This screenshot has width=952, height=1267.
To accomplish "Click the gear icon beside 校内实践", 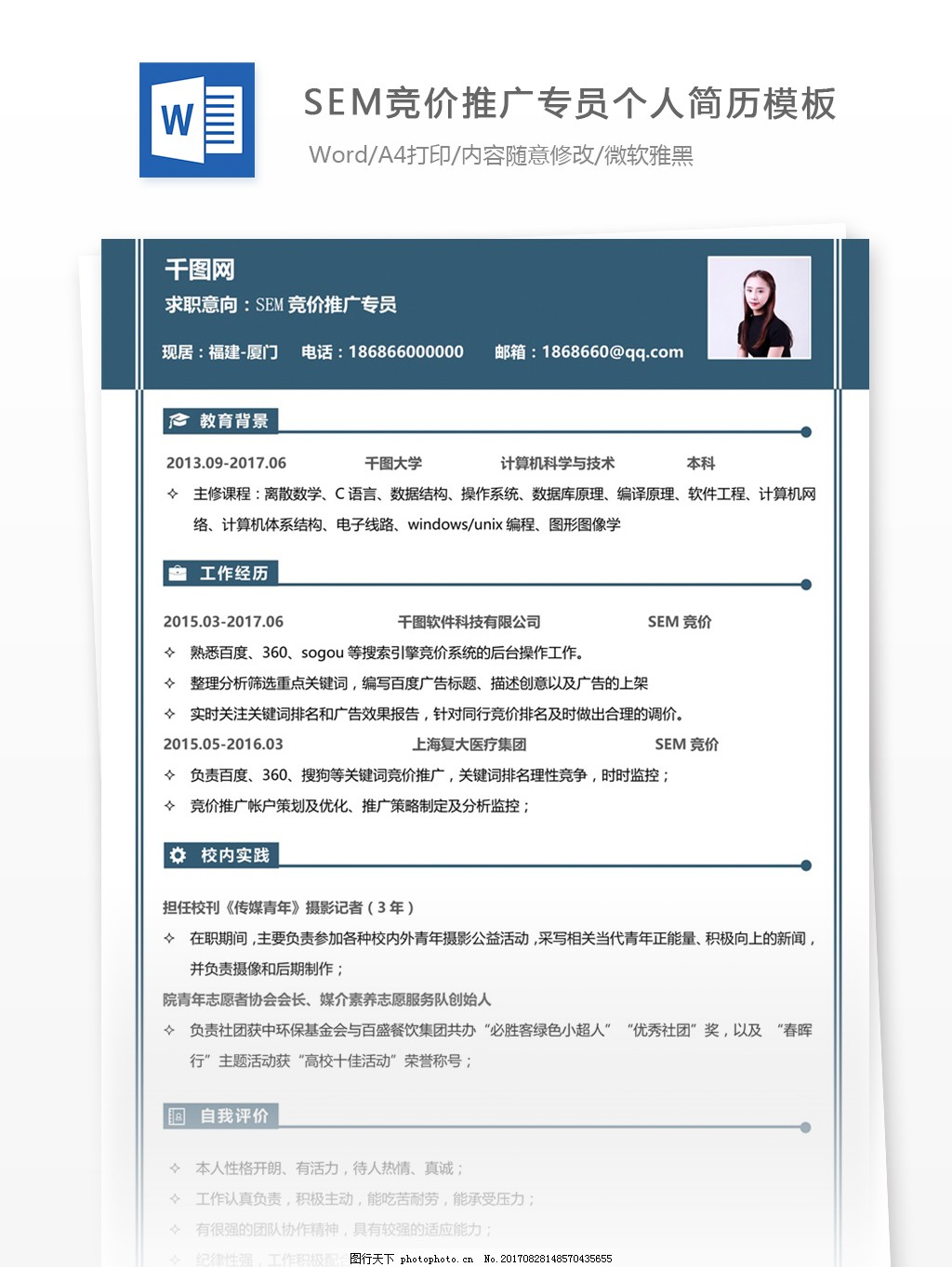I will pos(177,856).
